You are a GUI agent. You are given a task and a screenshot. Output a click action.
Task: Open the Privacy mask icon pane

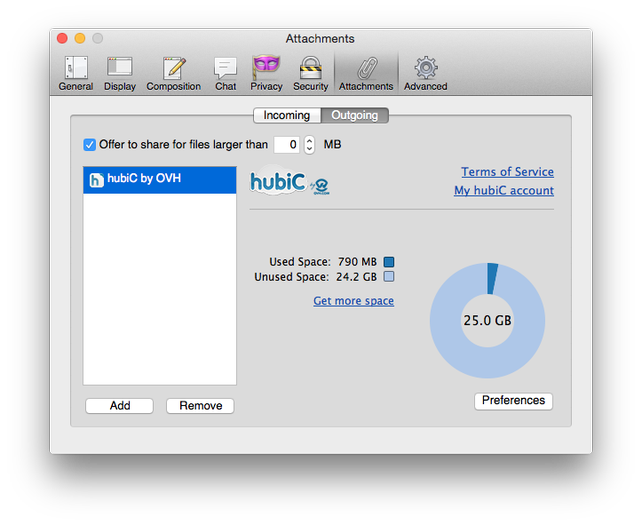click(267, 74)
